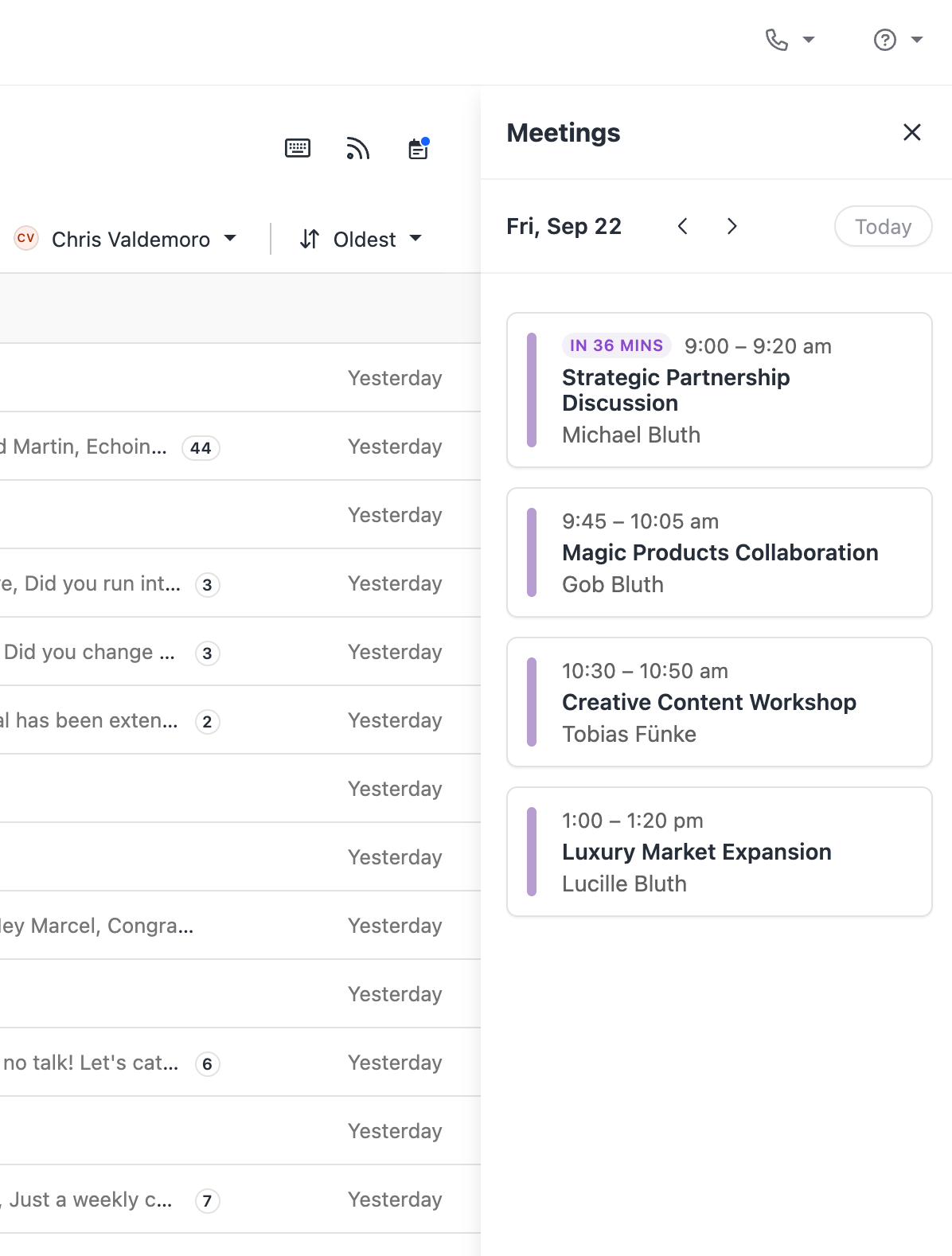Open the keyboard shortcuts icon
The image size is (952, 1256).
(x=298, y=148)
